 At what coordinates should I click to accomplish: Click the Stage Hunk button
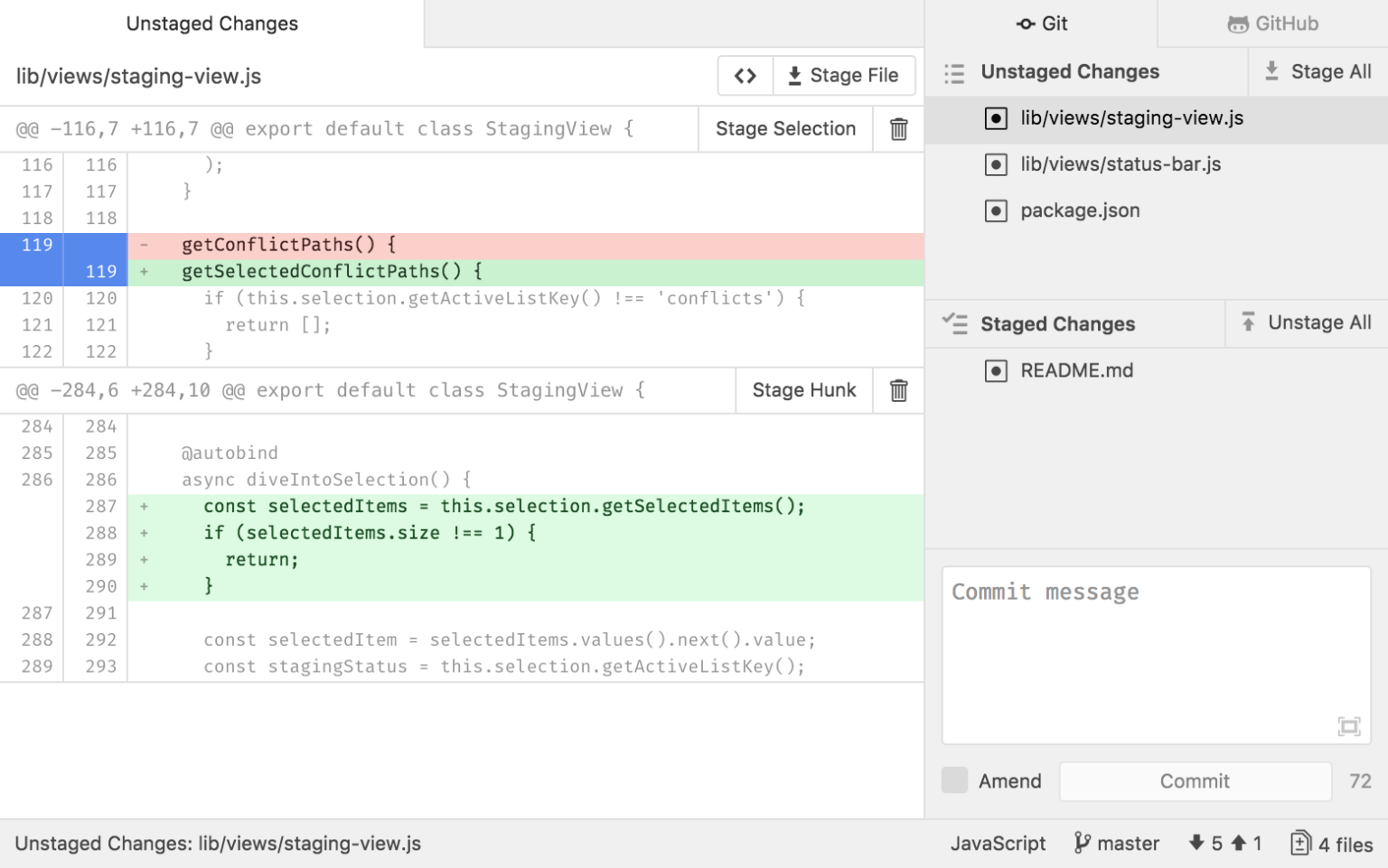click(803, 390)
